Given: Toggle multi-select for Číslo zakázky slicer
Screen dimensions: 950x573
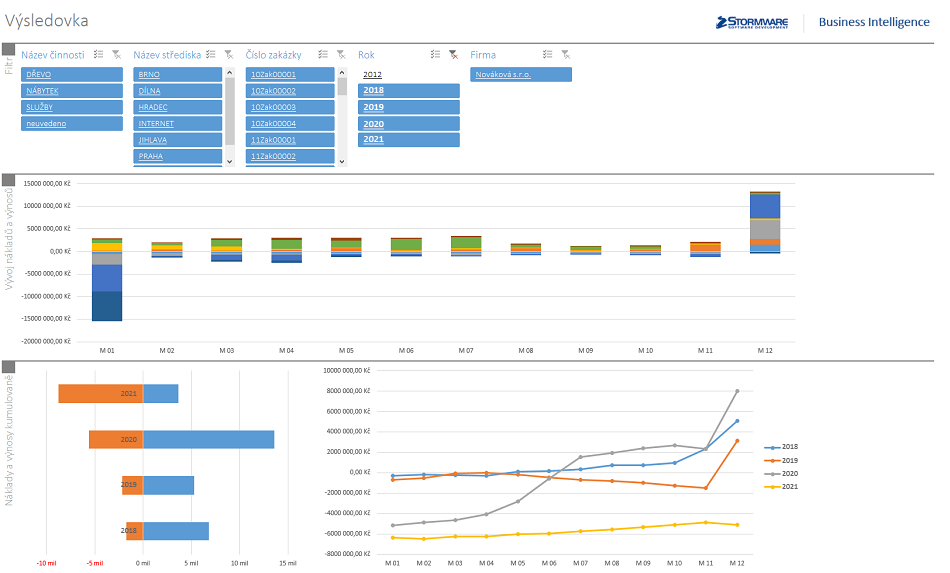Looking at the screenshot, I should click(323, 55).
